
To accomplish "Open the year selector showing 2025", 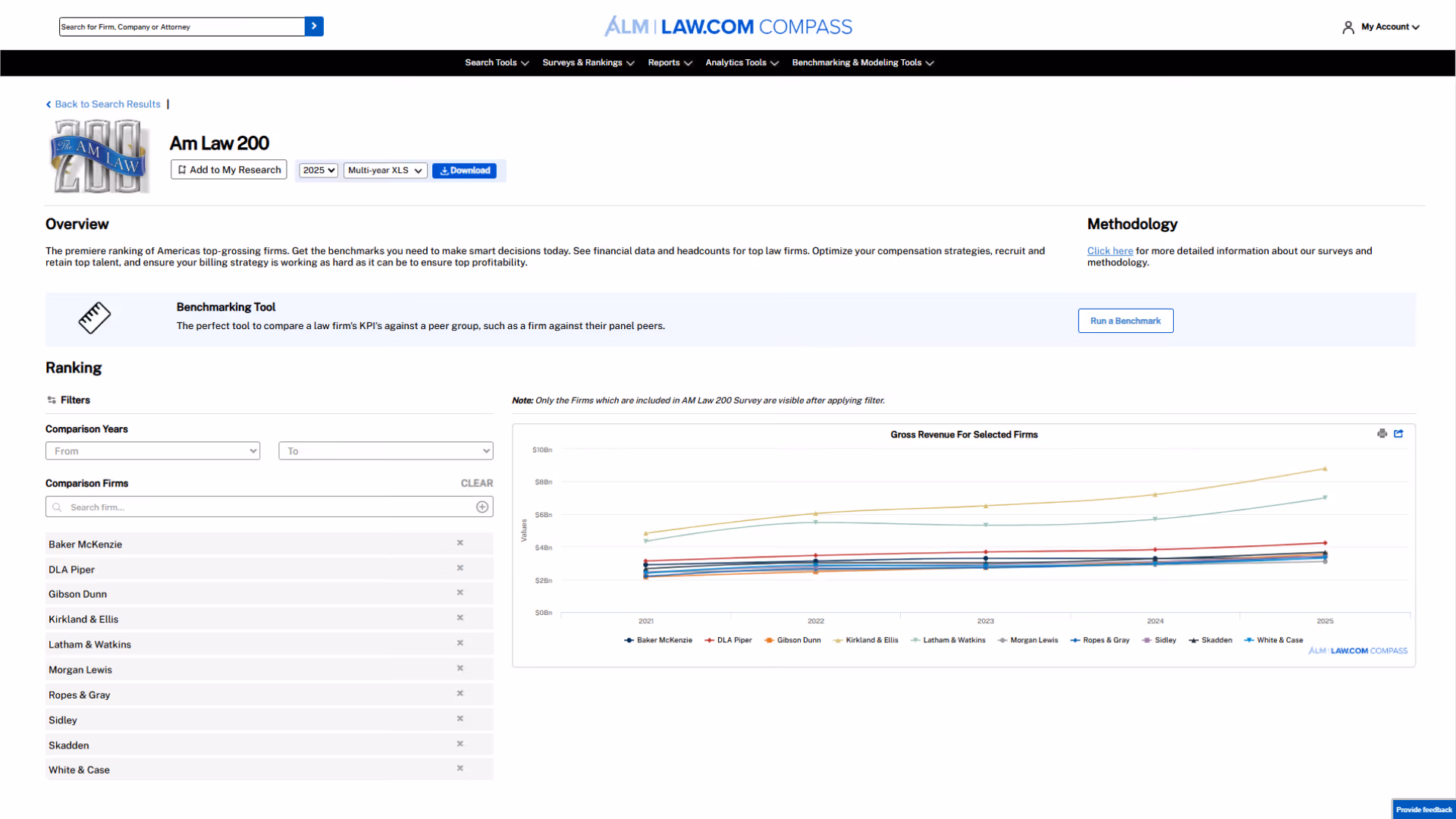I will coord(318,170).
